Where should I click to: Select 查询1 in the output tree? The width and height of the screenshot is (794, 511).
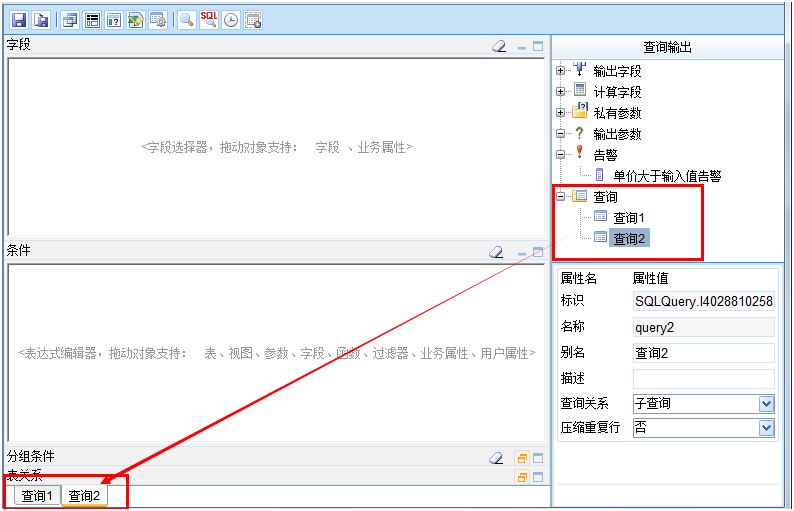[x=629, y=218]
